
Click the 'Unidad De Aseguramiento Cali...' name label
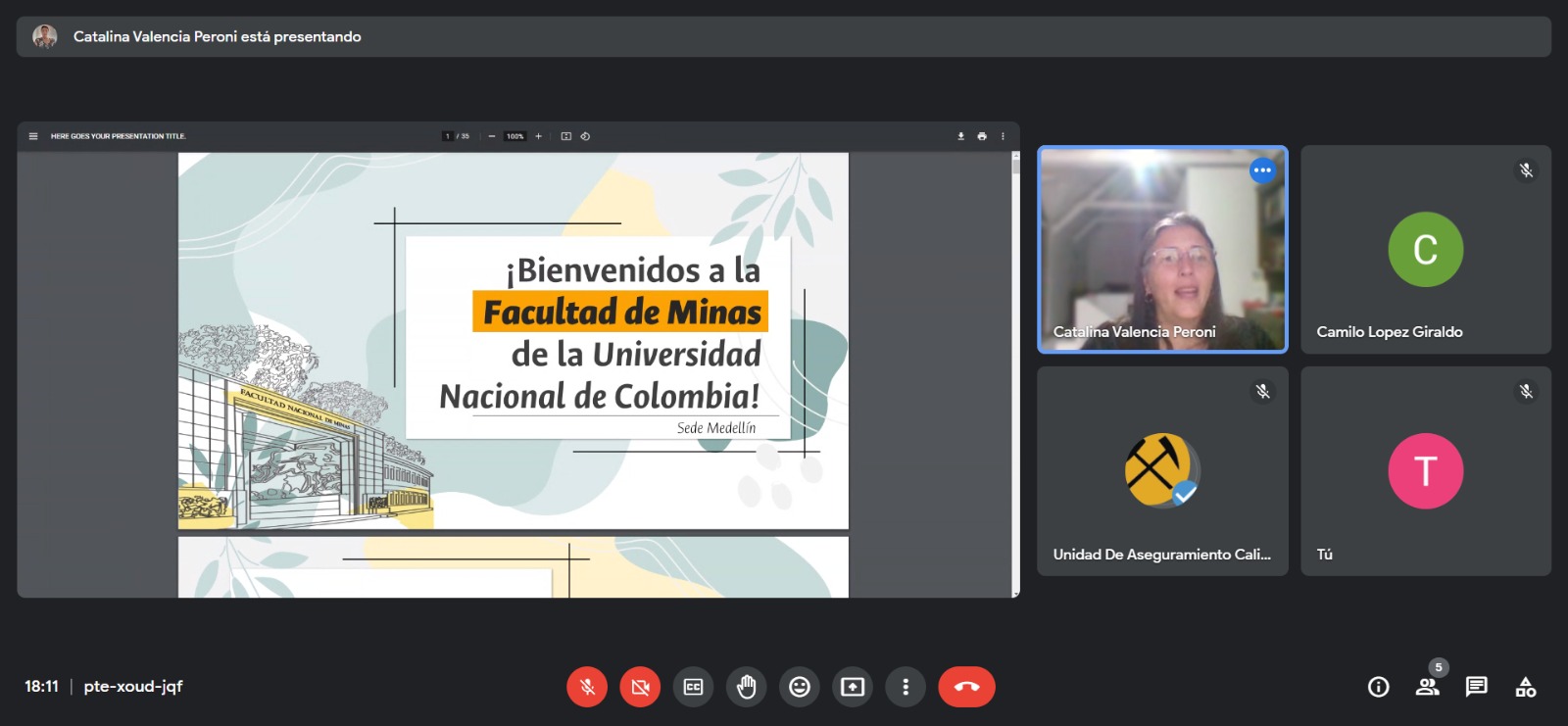pos(1162,555)
